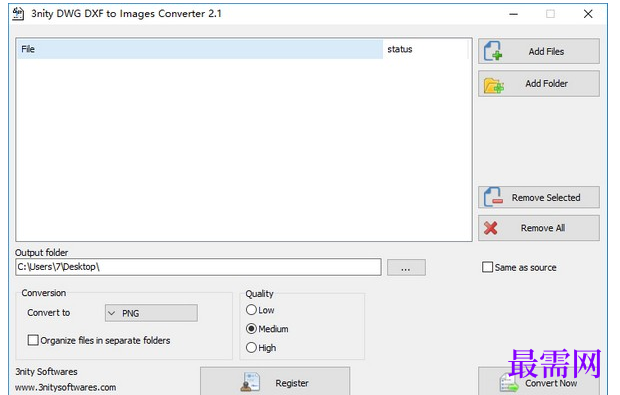The height and width of the screenshot is (395, 620).
Task: Enable Same as source checkbox
Action: (487, 267)
